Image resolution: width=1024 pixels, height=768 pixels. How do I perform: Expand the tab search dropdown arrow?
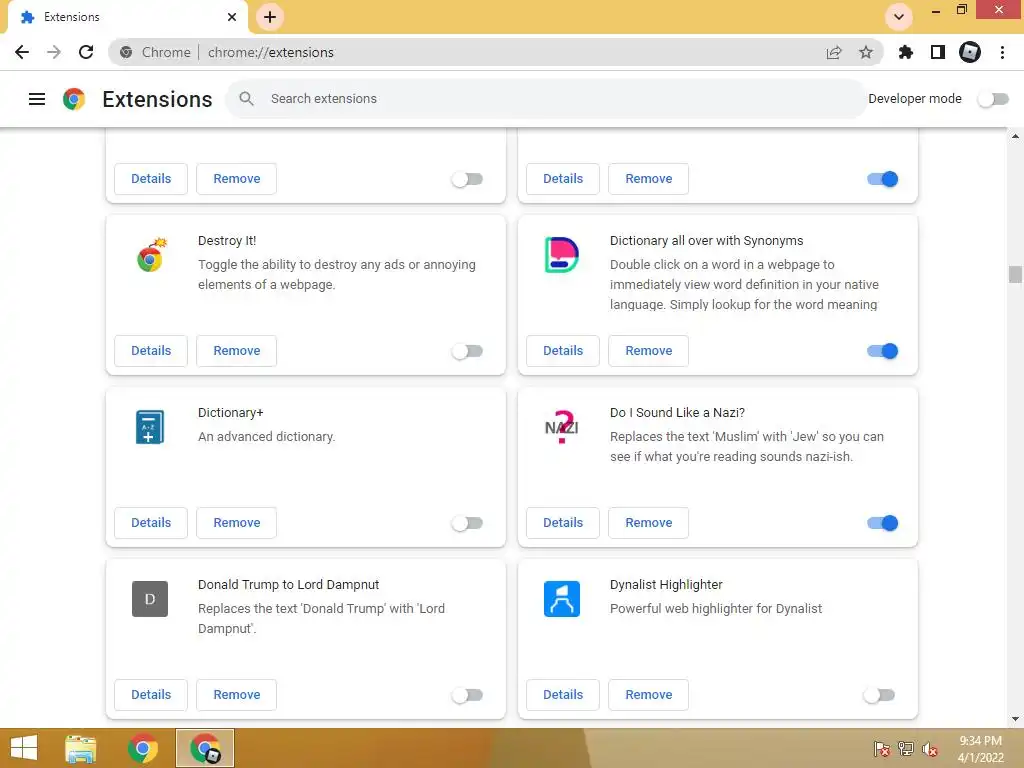tap(899, 17)
